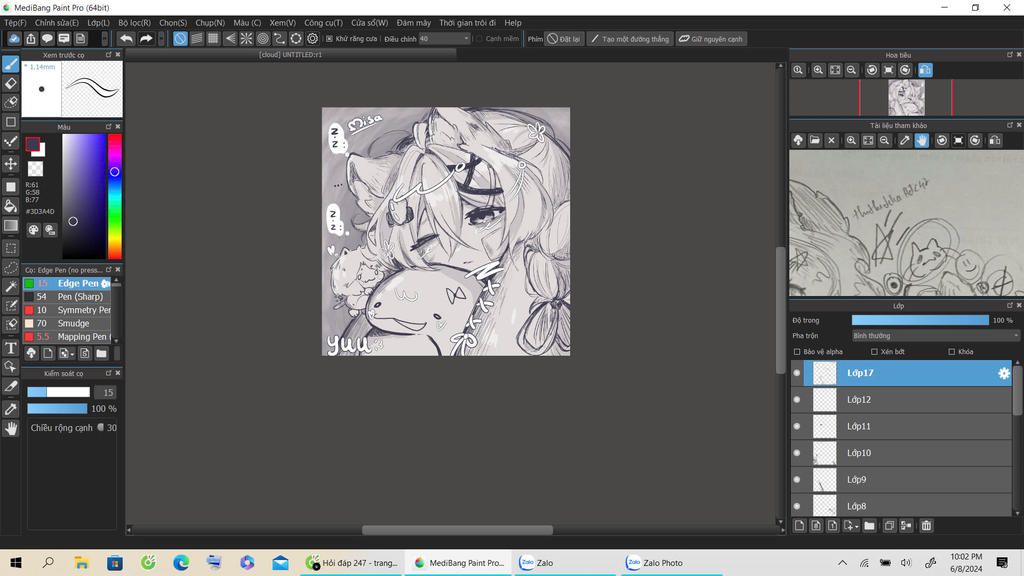
Task: Click the Đặt lại reset button
Action: [x=564, y=39]
